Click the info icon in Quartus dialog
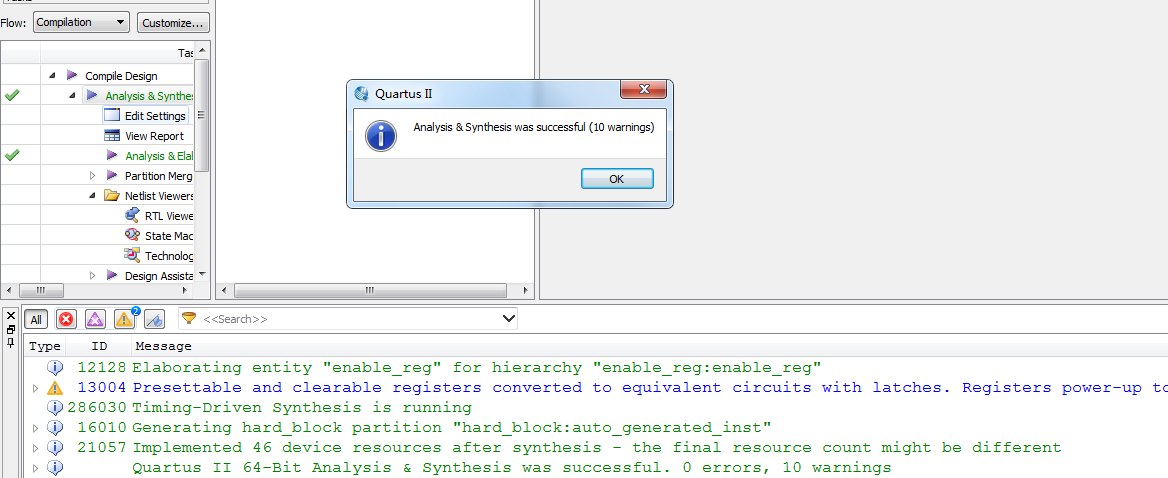This screenshot has width=1168, height=478. coord(381,136)
